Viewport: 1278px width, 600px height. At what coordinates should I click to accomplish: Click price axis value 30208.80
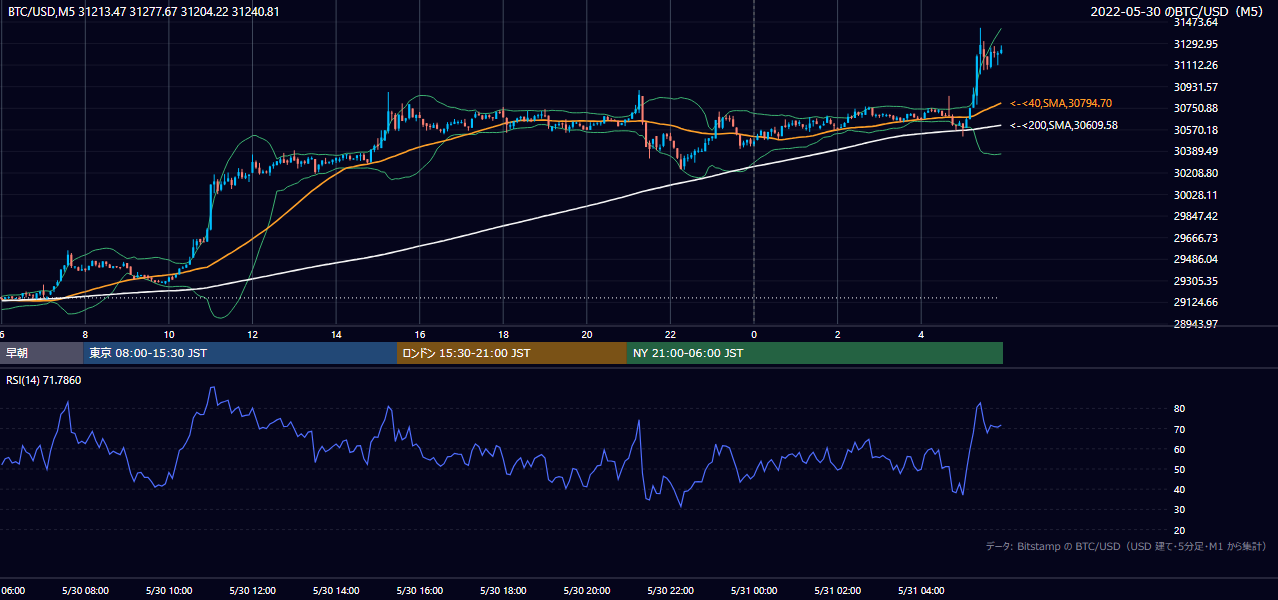pos(1195,173)
